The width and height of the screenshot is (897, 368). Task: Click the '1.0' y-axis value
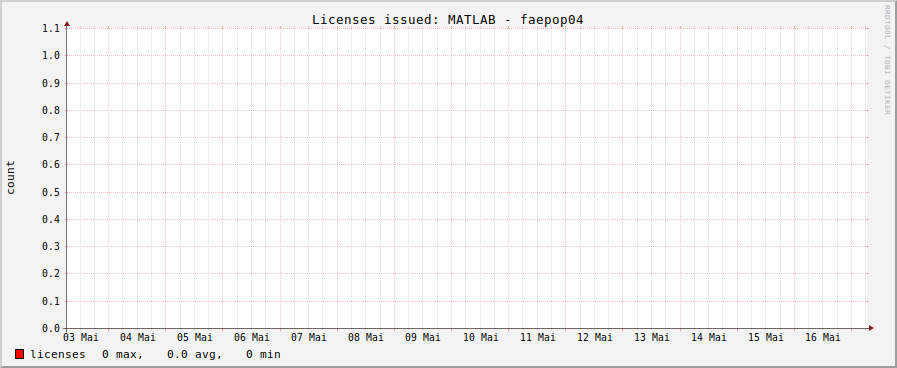[x=51, y=56]
